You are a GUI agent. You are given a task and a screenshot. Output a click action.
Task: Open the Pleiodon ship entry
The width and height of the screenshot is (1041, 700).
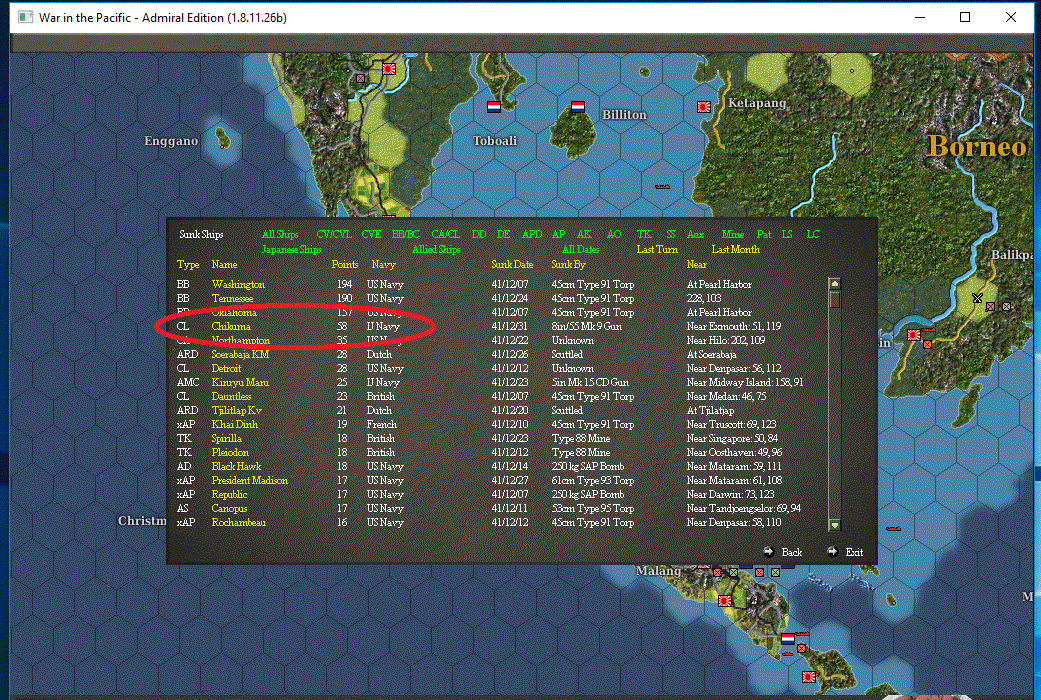pyautogui.click(x=230, y=452)
